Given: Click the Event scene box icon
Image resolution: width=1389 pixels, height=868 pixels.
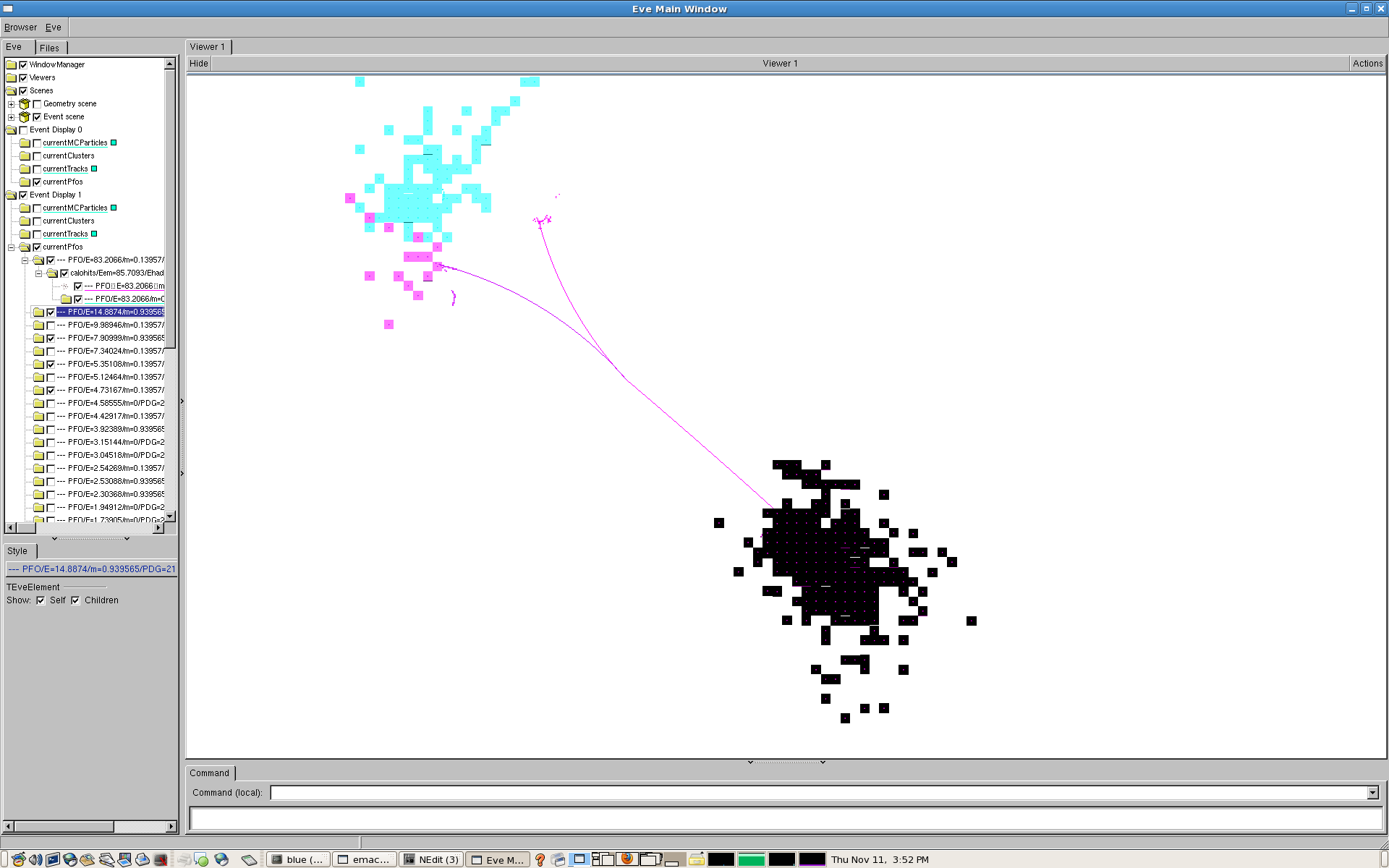Looking at the screenshot, I should 25,117.
